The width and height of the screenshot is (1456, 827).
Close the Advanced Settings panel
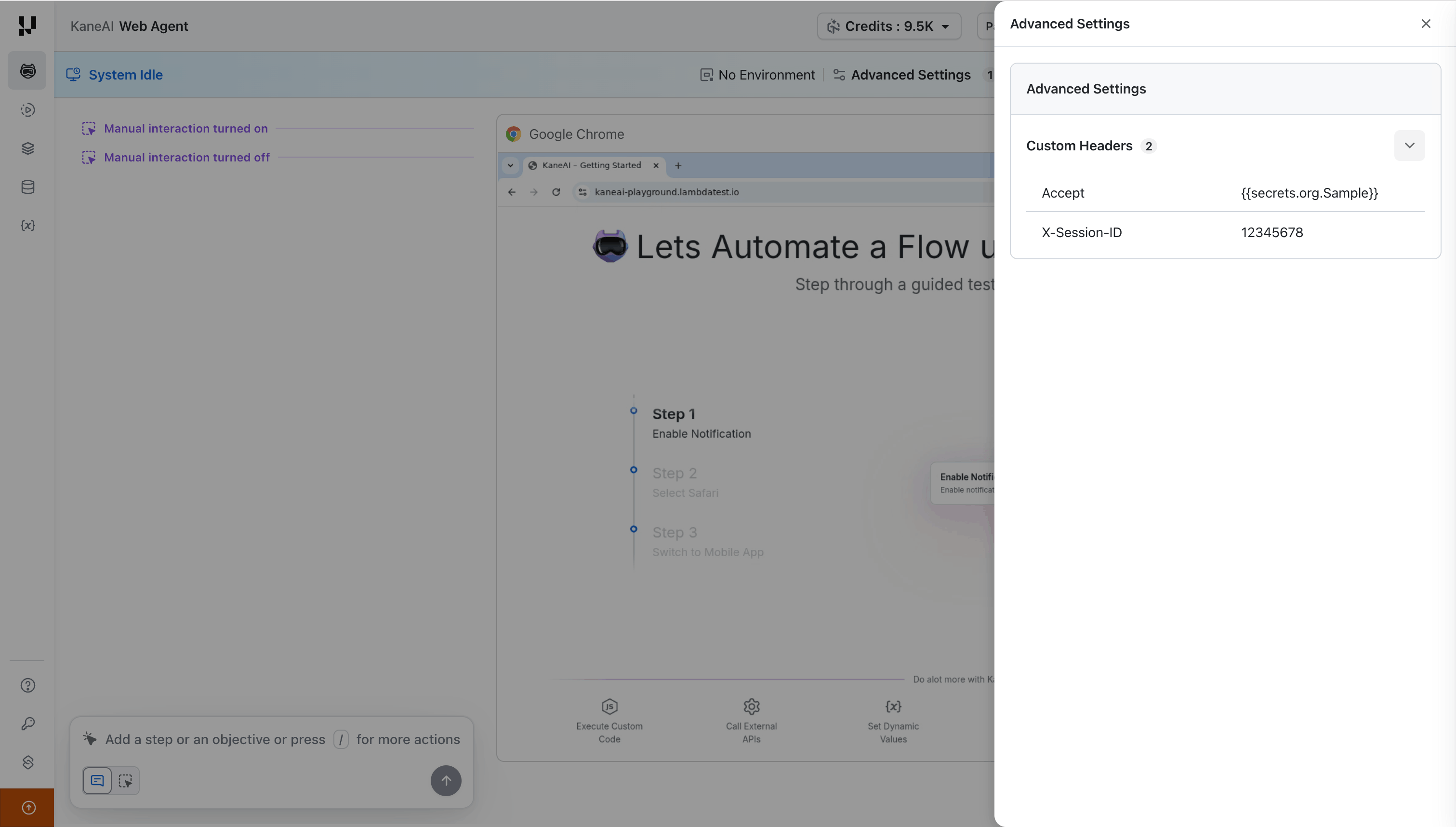[1425, 24]
